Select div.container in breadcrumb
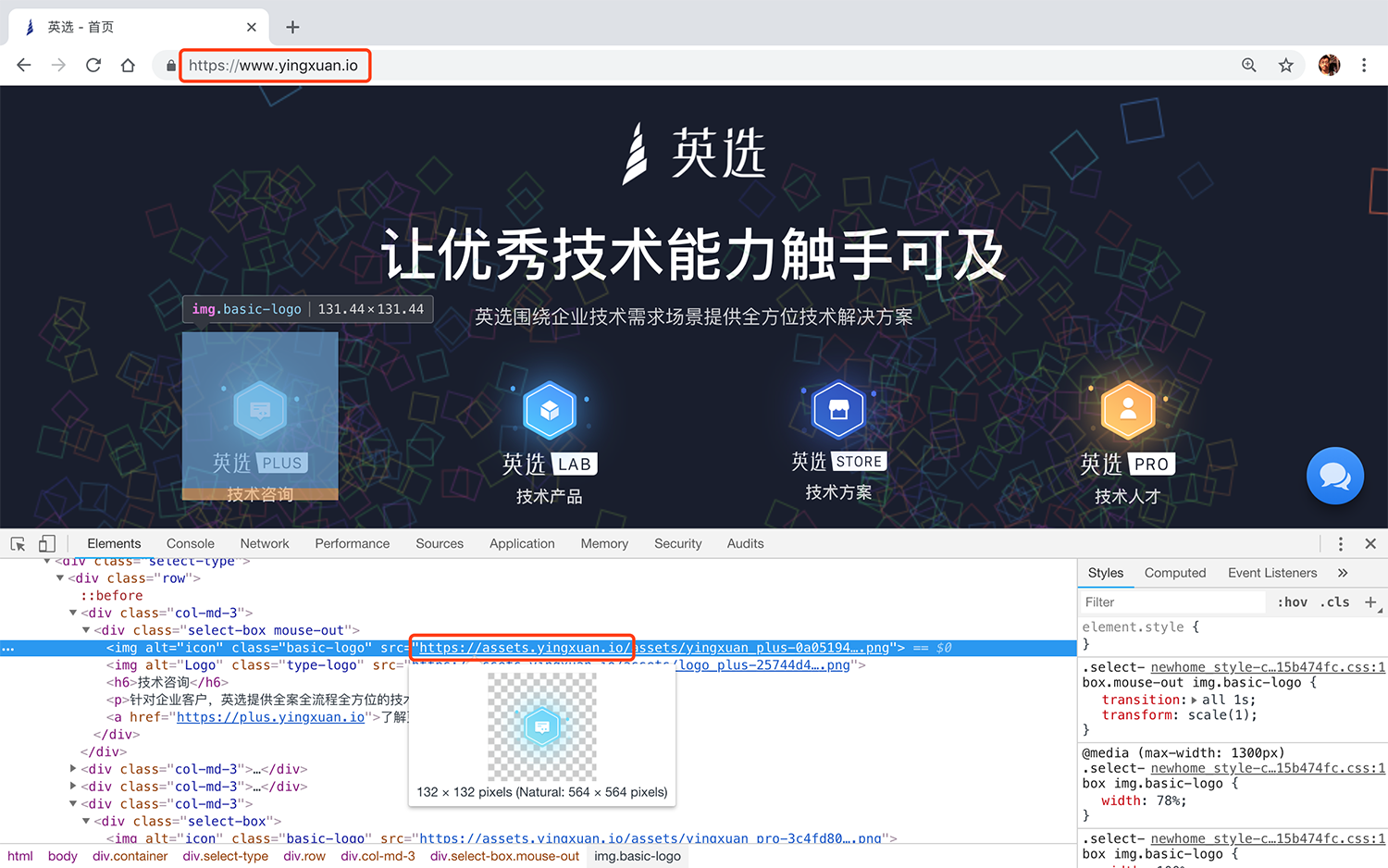The height and width of the screenshot is (868, 1388). coord(130,856)
